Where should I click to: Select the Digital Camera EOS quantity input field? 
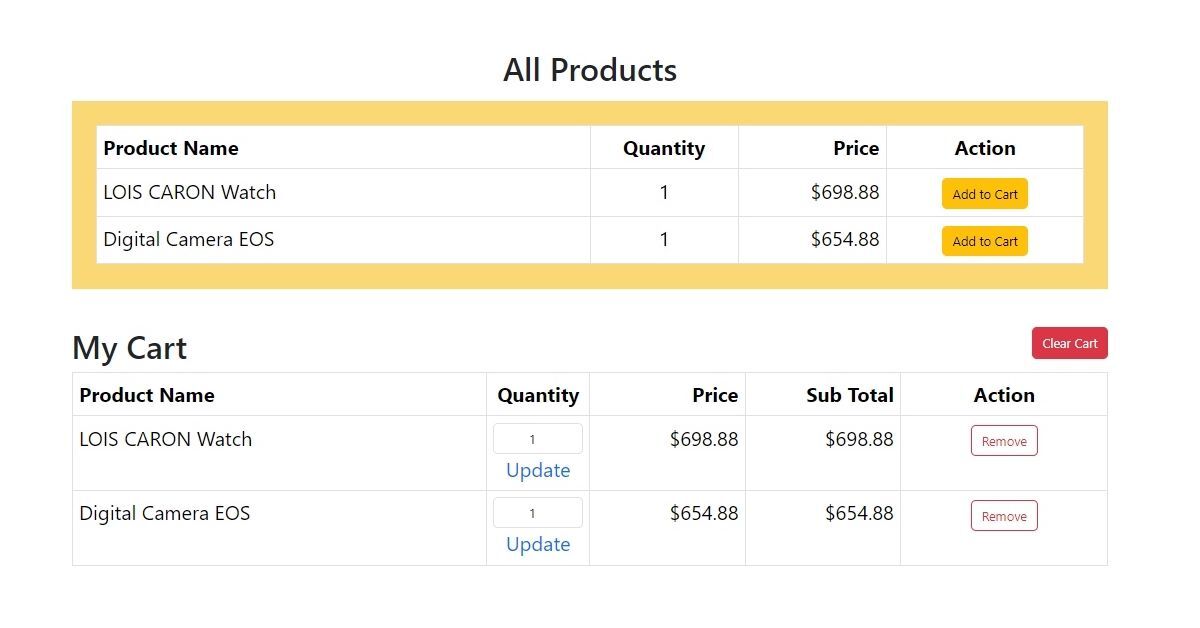pos(537,512)
